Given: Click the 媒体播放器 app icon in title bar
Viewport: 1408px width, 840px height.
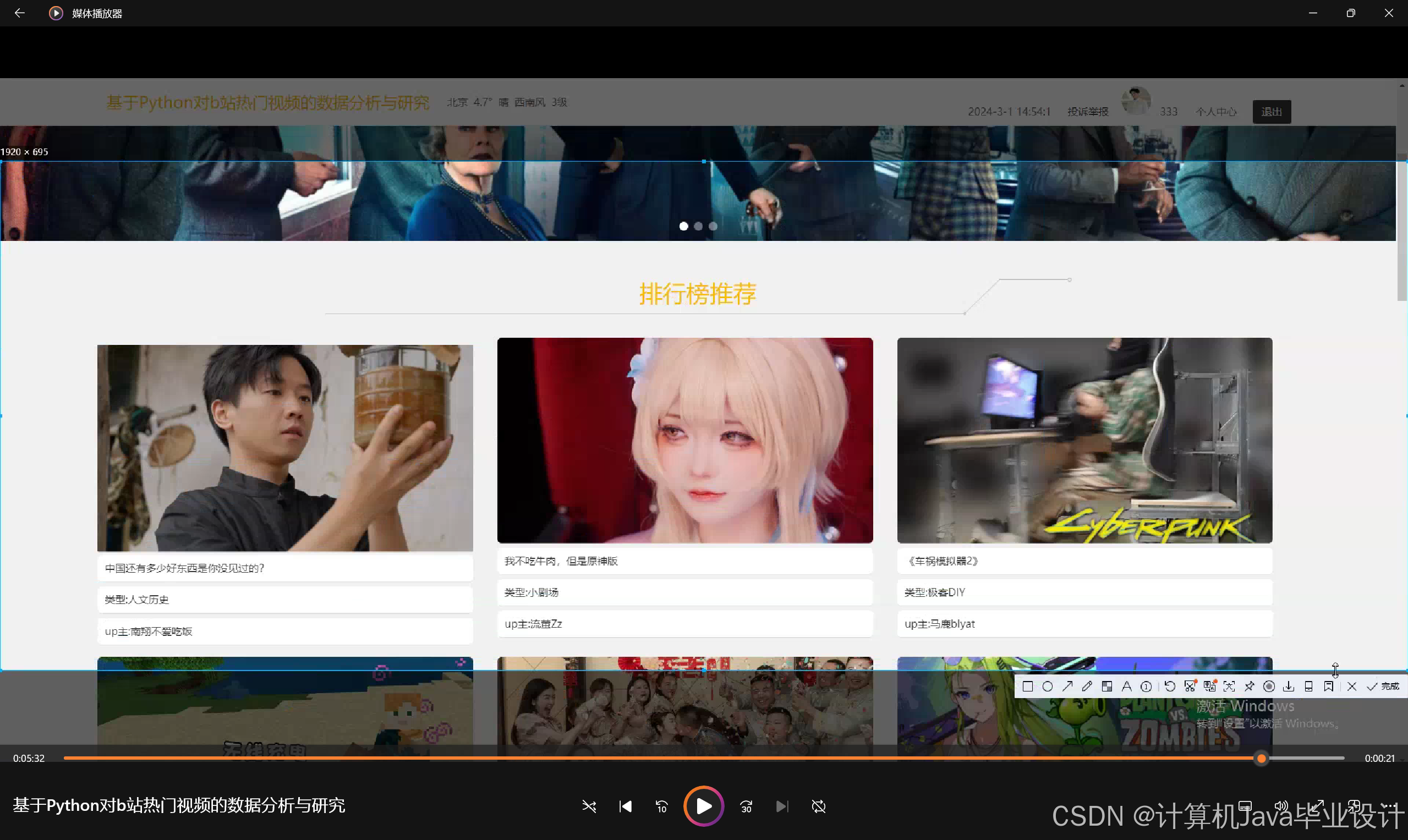Looking at the screenshot, I should click(56, 13).
